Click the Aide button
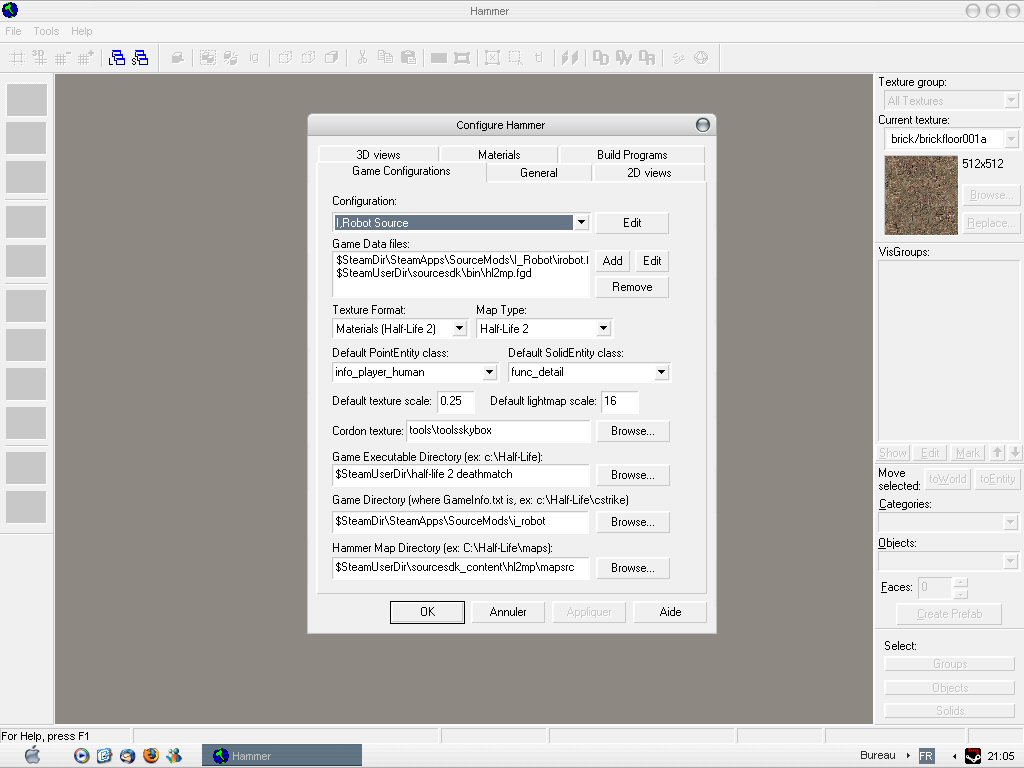Viewport: 1024px width, 768px height. [x=670, y=612]
